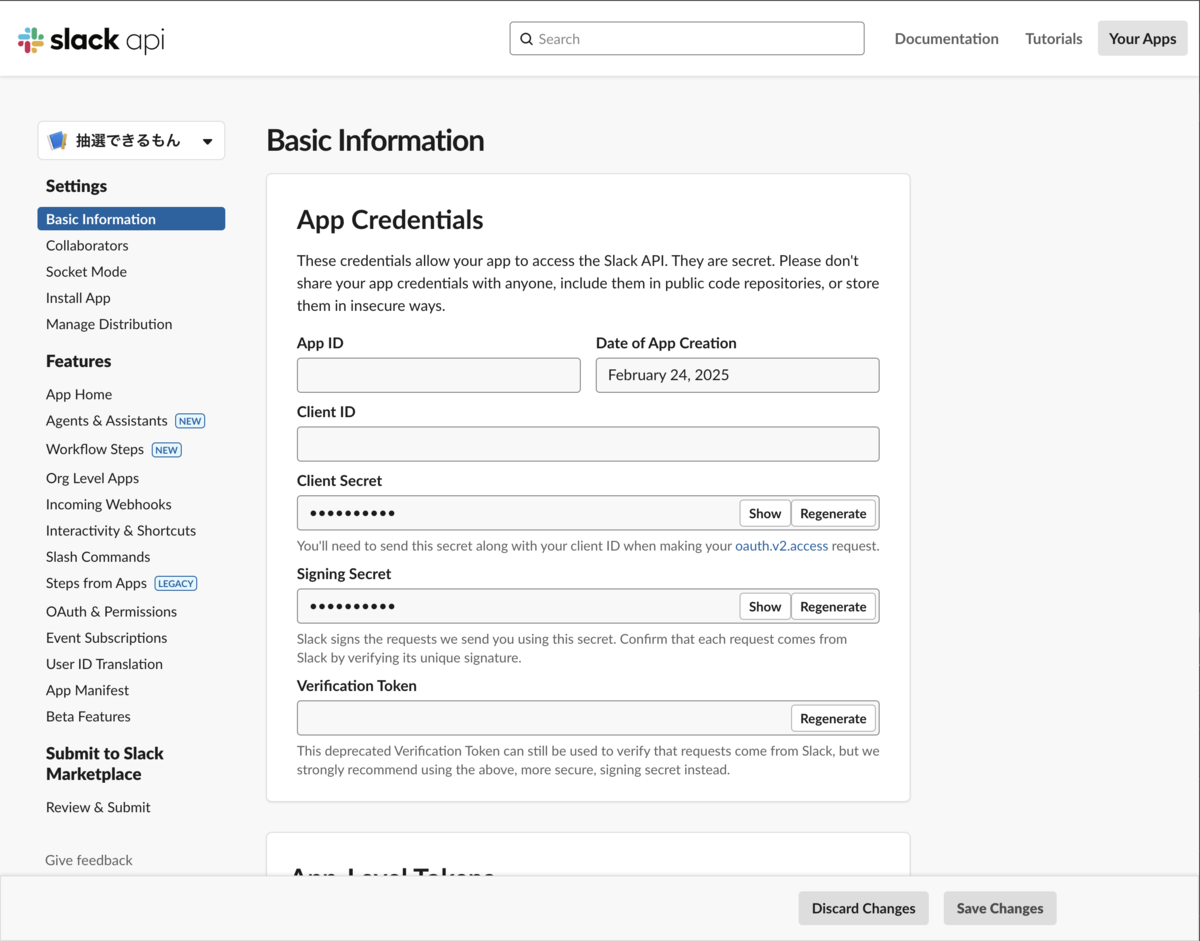Click the Give feedback link
The height and width of the screenshot is (941, 1200).
tap(89, 860)
